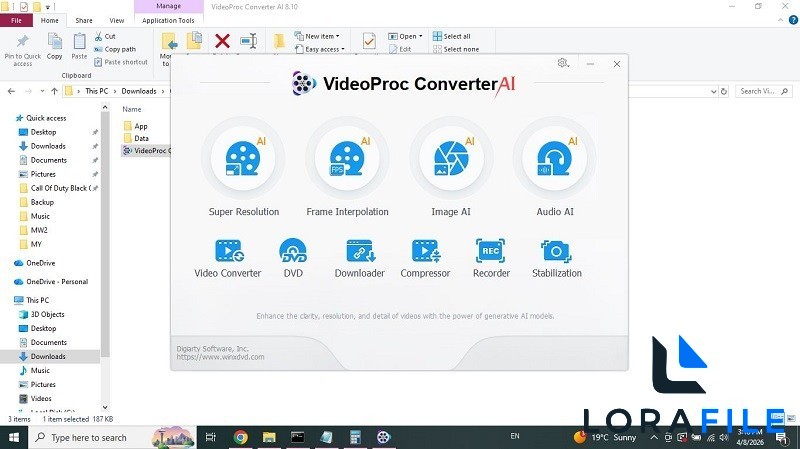Open the Application Tools tab
Screen dimensions: 800x449
168,20
